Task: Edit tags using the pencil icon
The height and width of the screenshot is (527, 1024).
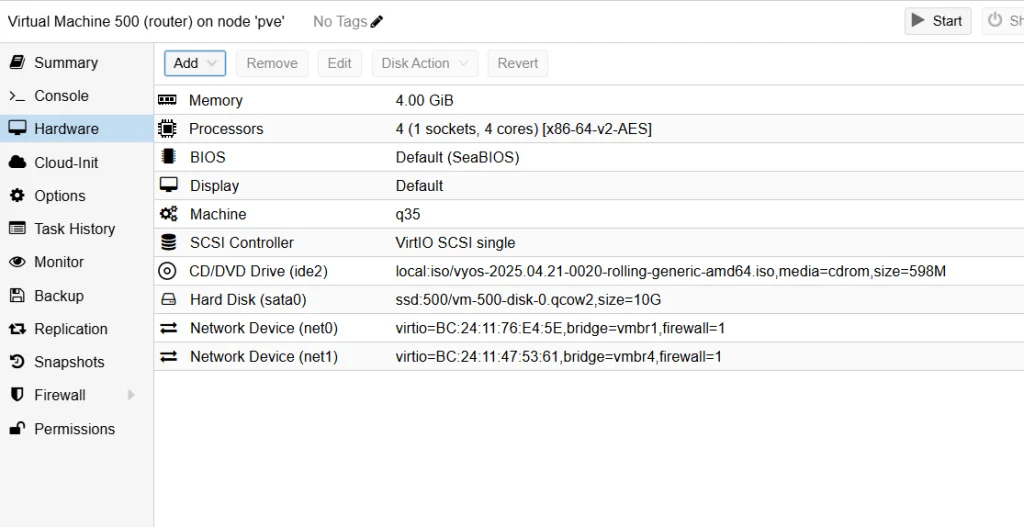Action: tap(376, 22)
